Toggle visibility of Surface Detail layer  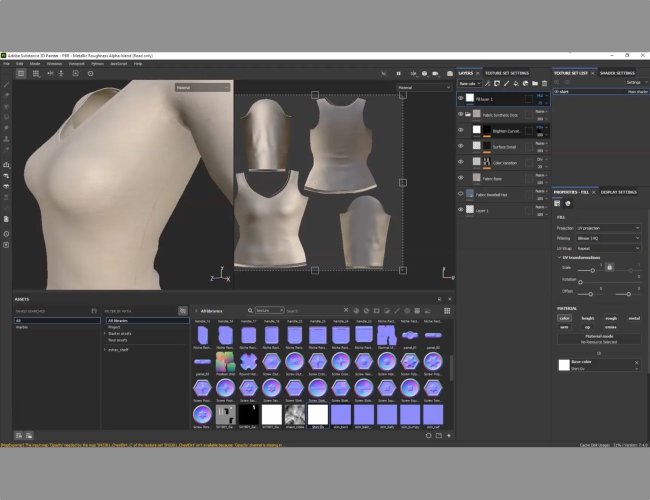(461, 146)
